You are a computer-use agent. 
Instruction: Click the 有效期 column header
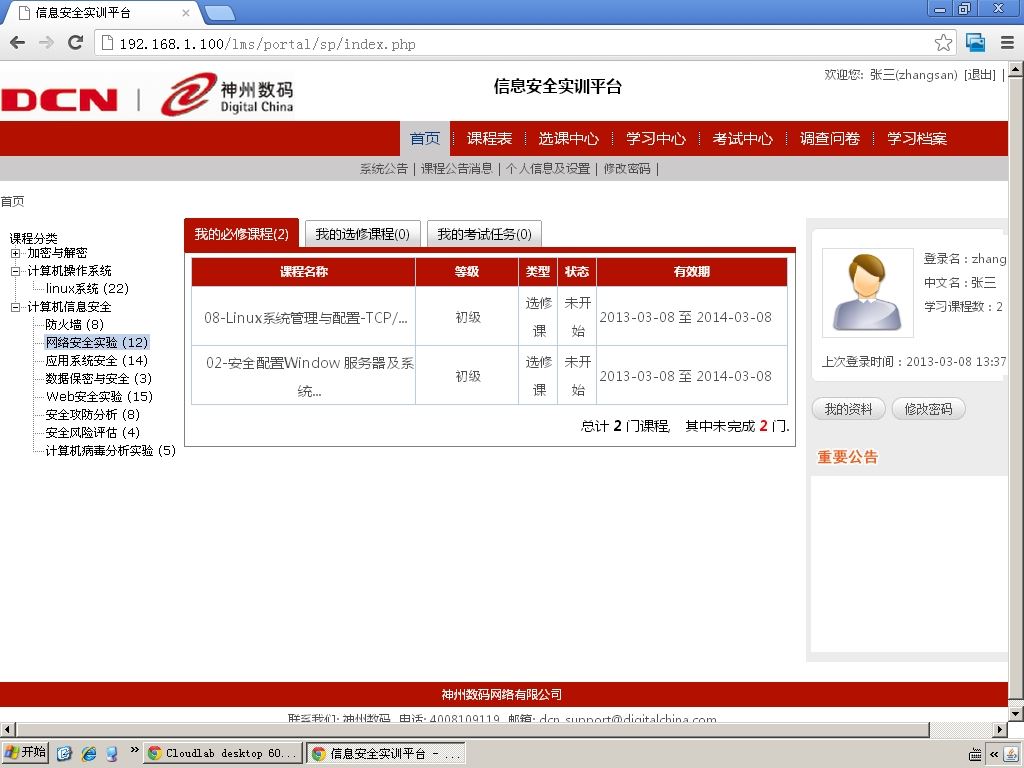(692, 272)
